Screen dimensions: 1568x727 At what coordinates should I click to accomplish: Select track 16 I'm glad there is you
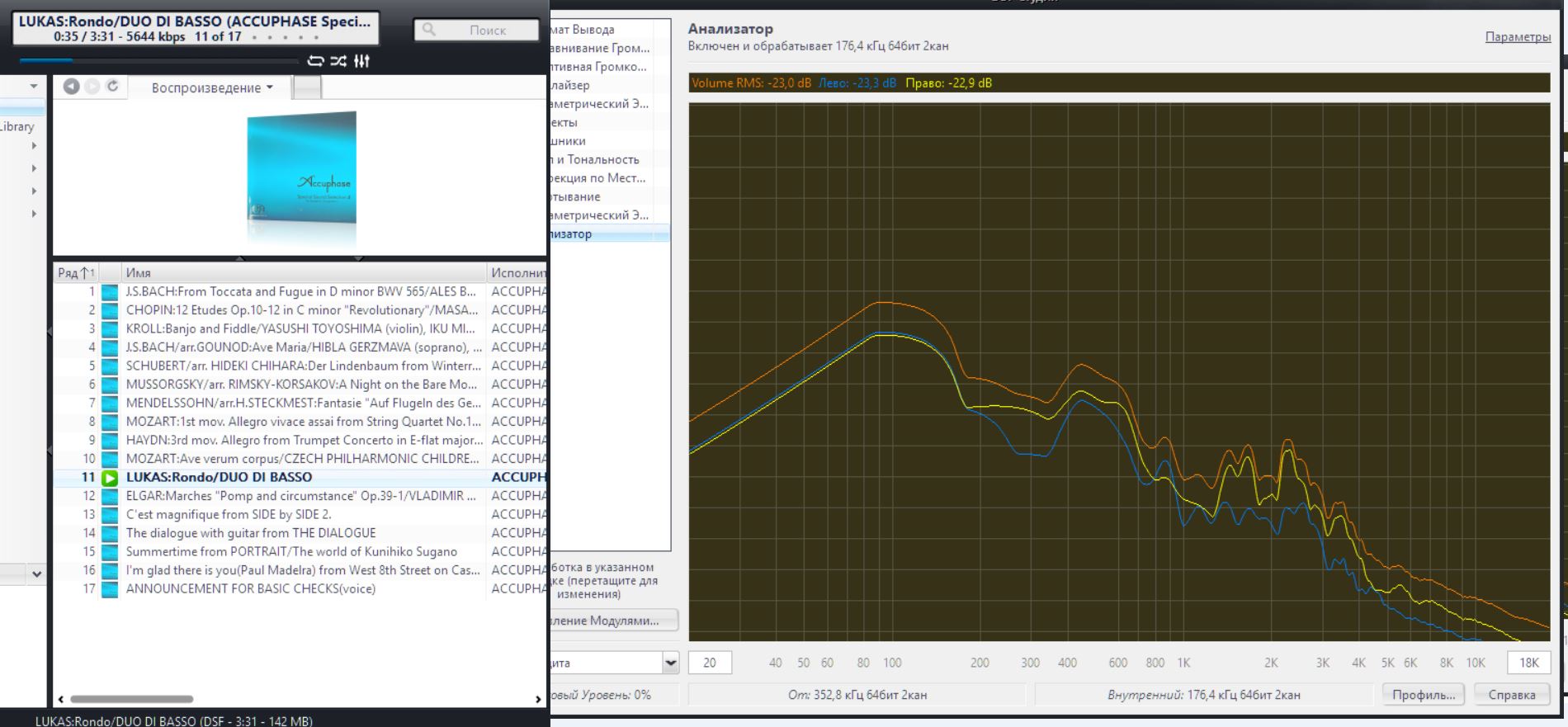point(301,570)
